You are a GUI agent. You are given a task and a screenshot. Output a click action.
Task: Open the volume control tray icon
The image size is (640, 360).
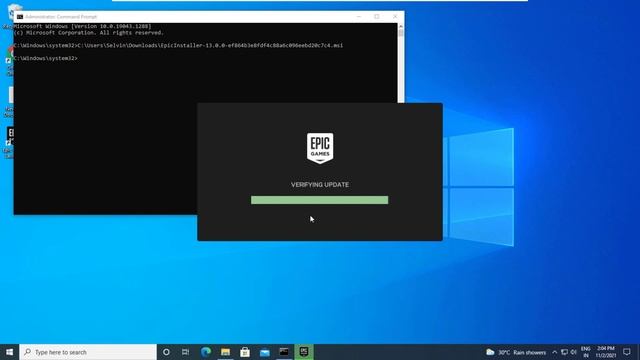coord(573,352)
